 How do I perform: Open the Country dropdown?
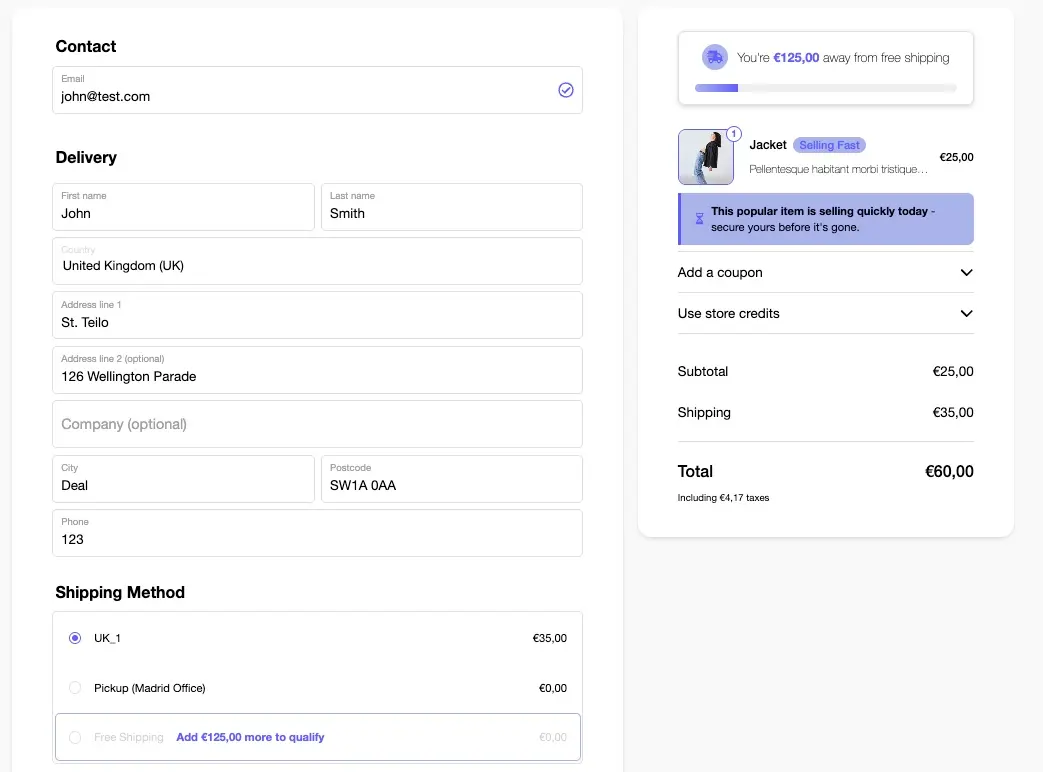(317, 261)
